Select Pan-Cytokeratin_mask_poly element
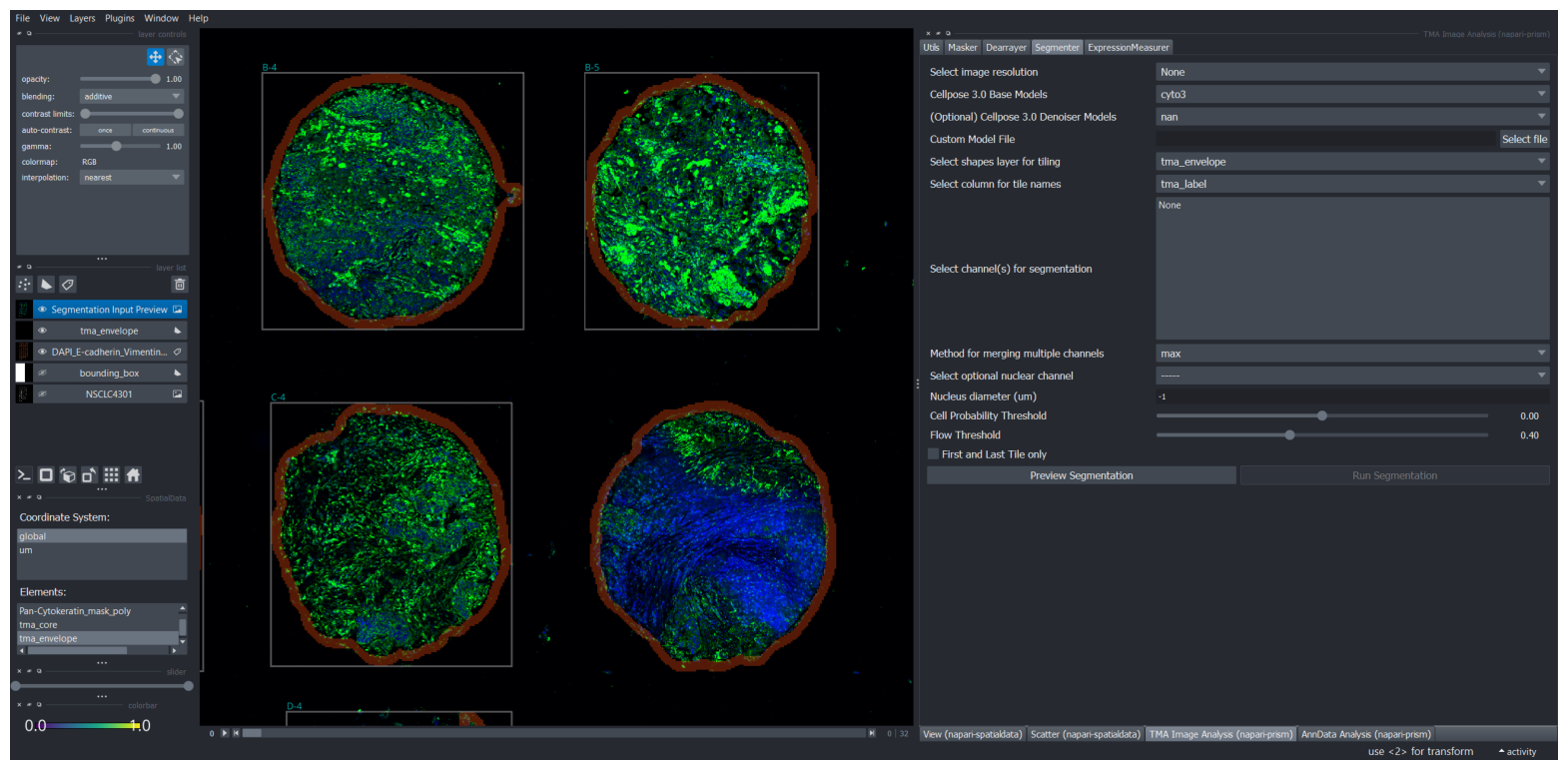Viewport: 1568px width, 770px height. click(97, 611)
